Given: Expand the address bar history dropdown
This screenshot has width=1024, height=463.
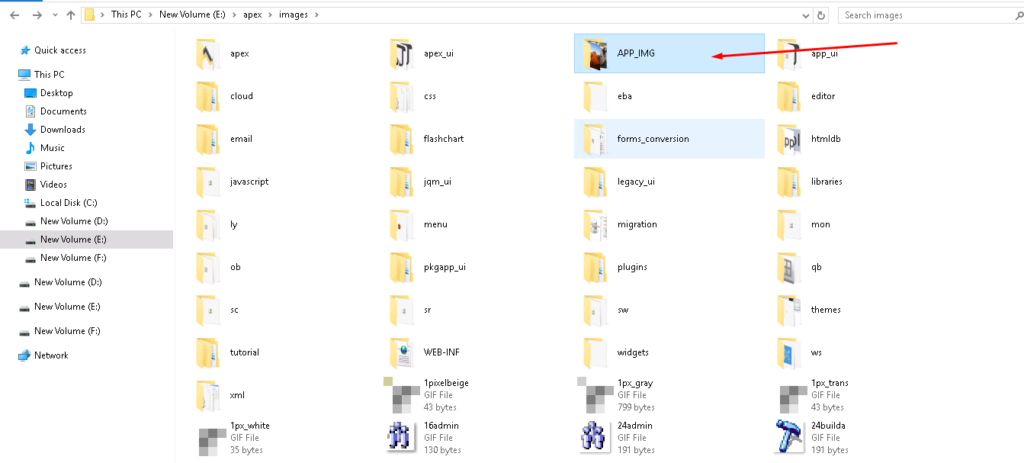Looking at the screenshot, I should tap(803, 15).
